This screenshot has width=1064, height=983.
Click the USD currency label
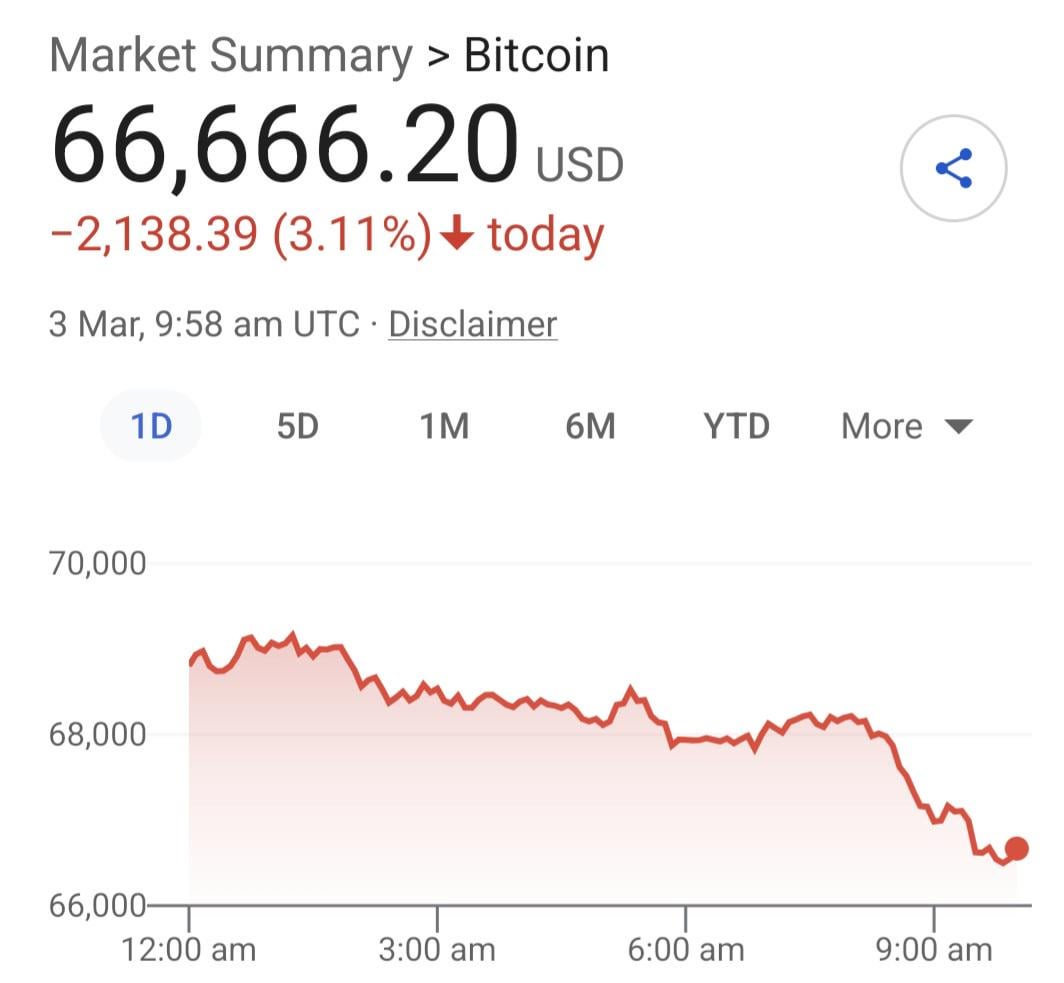tap(580, 165)
